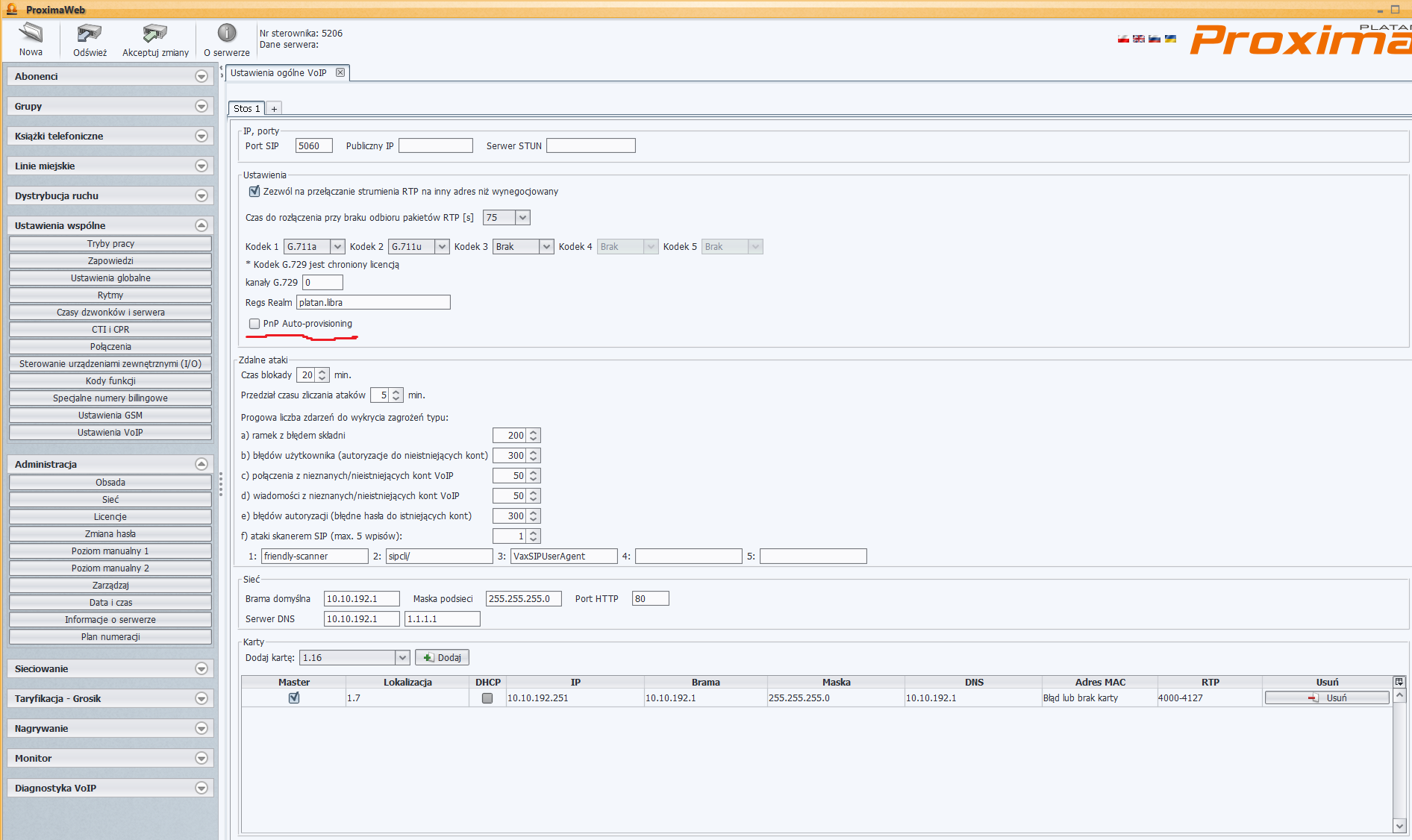The width and height of the screenshot is (1412, 840).
Task: Click the Dodaj card button
Action: click(x=442, y=658)
